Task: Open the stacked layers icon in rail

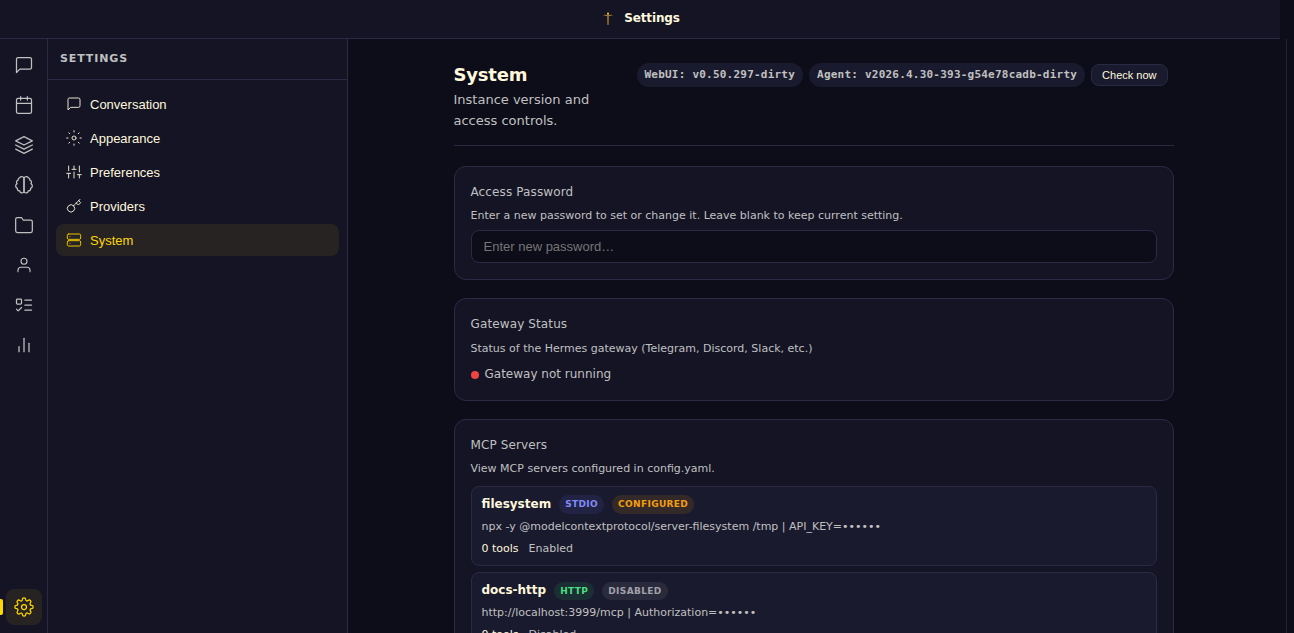Action: 24,145
